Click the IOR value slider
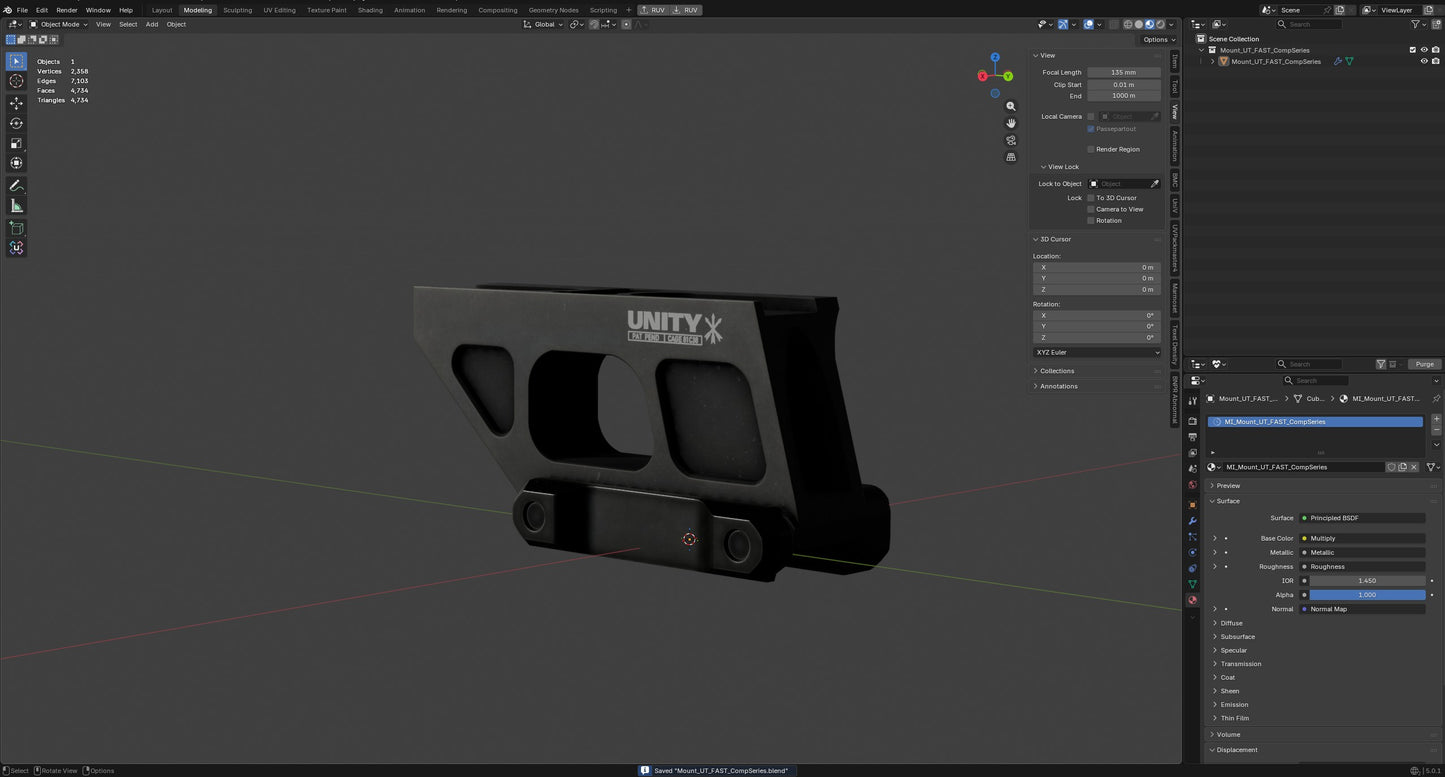The width and height of the screenshot is (1445, 777). (1368, 581)
